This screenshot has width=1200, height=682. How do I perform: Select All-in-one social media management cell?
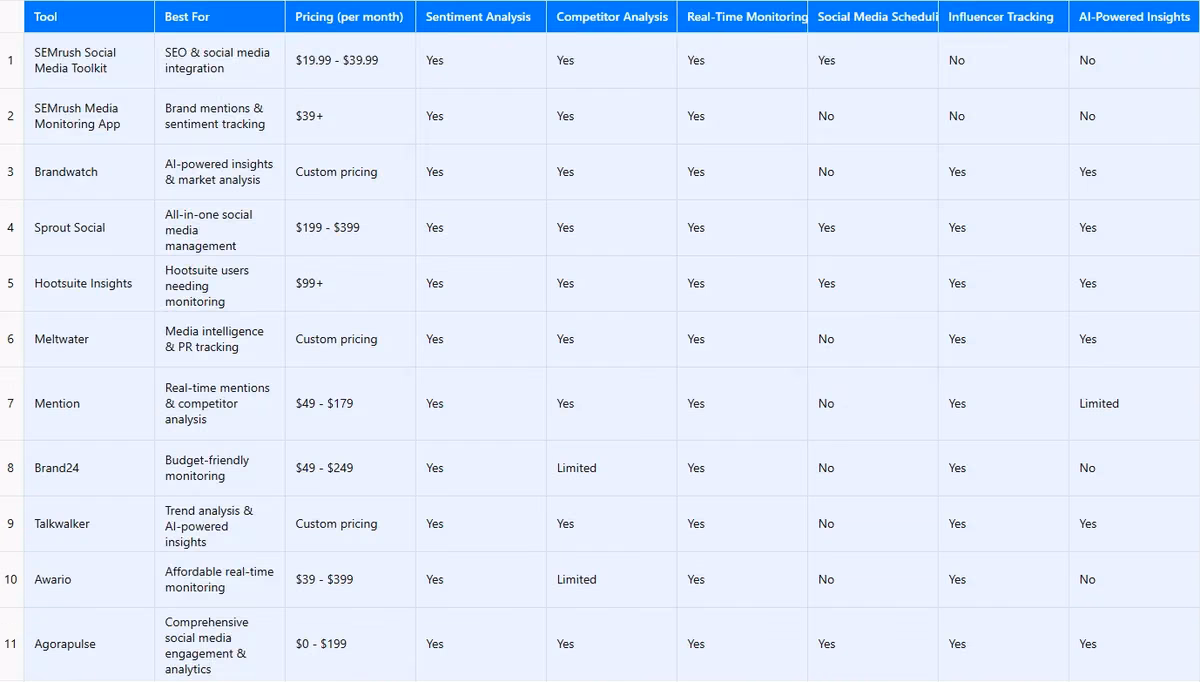click(x=220, y=228)
